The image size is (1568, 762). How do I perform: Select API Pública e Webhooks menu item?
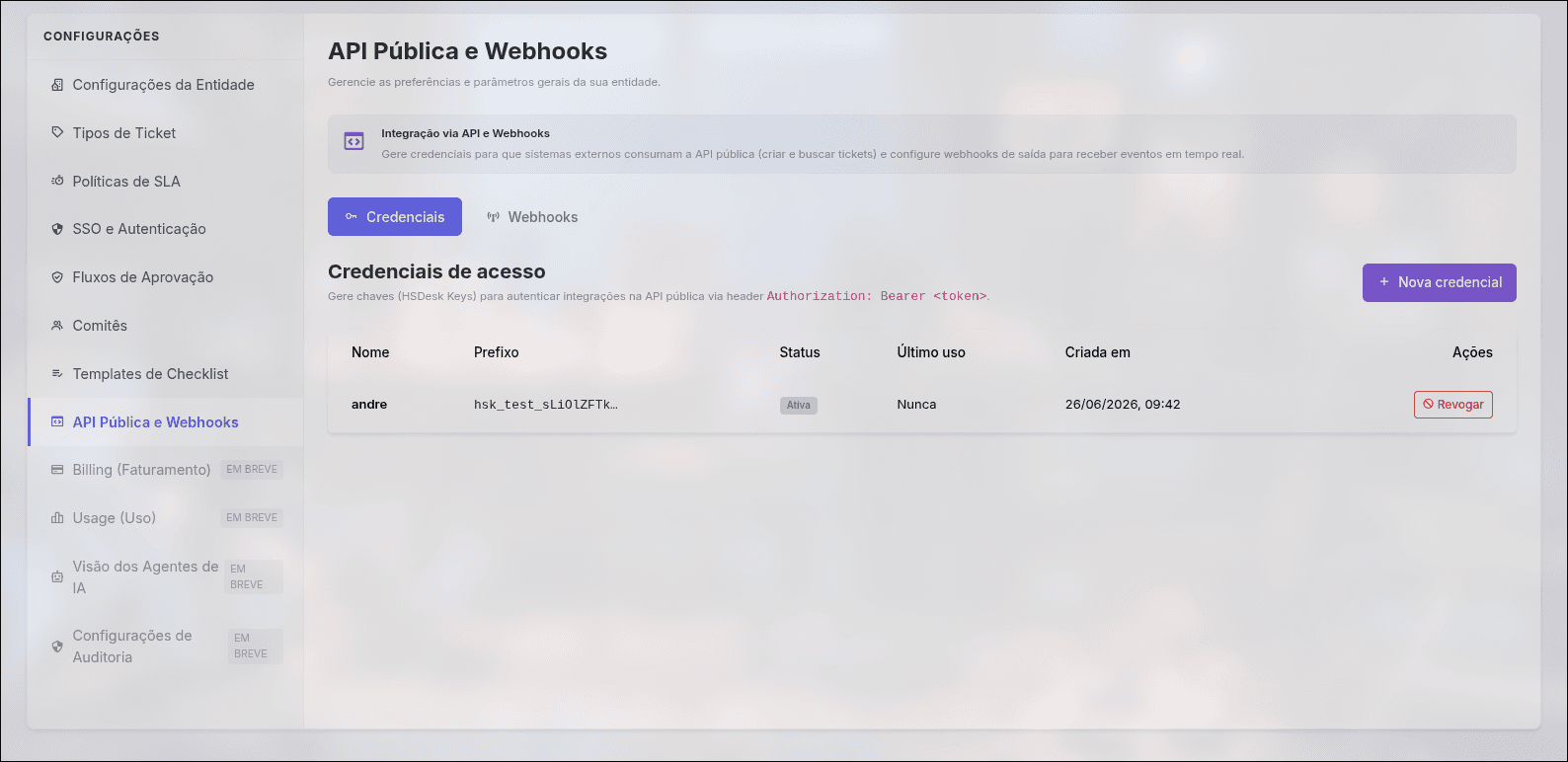coord(165,421)
